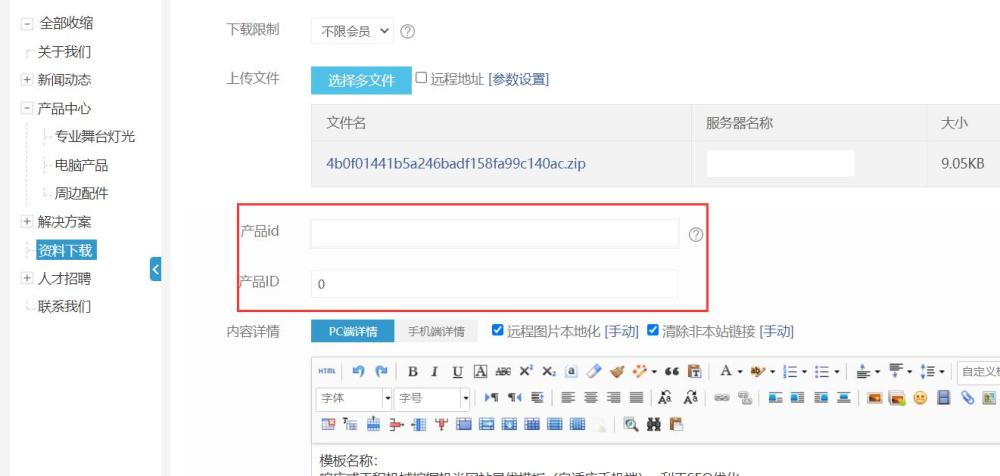Click the help icon beside 下载限制
The width and height of the screenshot is (1000, 476).
tap(407, 31)
